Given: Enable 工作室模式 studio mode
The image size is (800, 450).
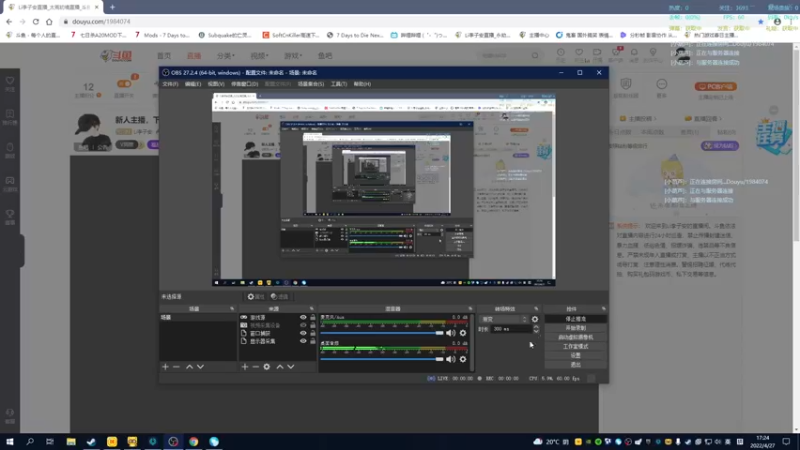Looking at the screenshot, I should pos(576,346).
